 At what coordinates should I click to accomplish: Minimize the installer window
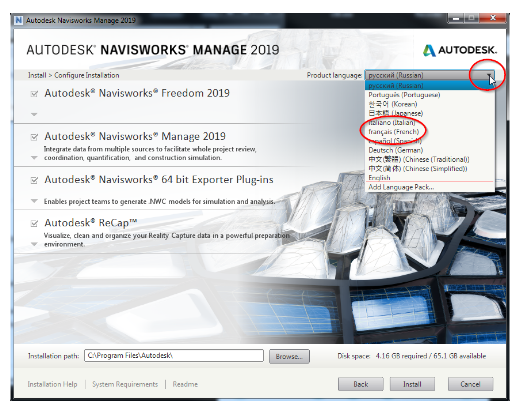tap(456, 18)
